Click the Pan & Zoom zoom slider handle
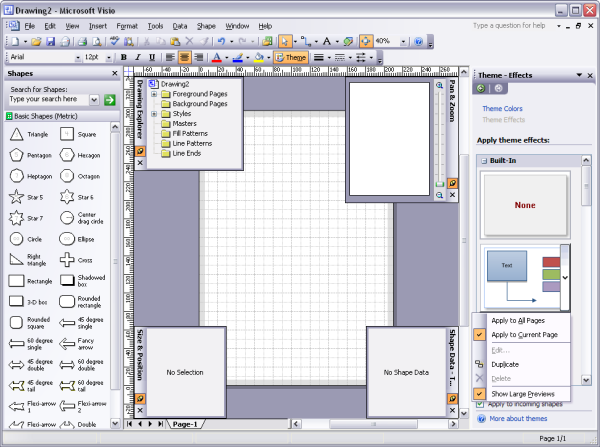The width and height of the screenshot is (600, 447). (439, 184)
